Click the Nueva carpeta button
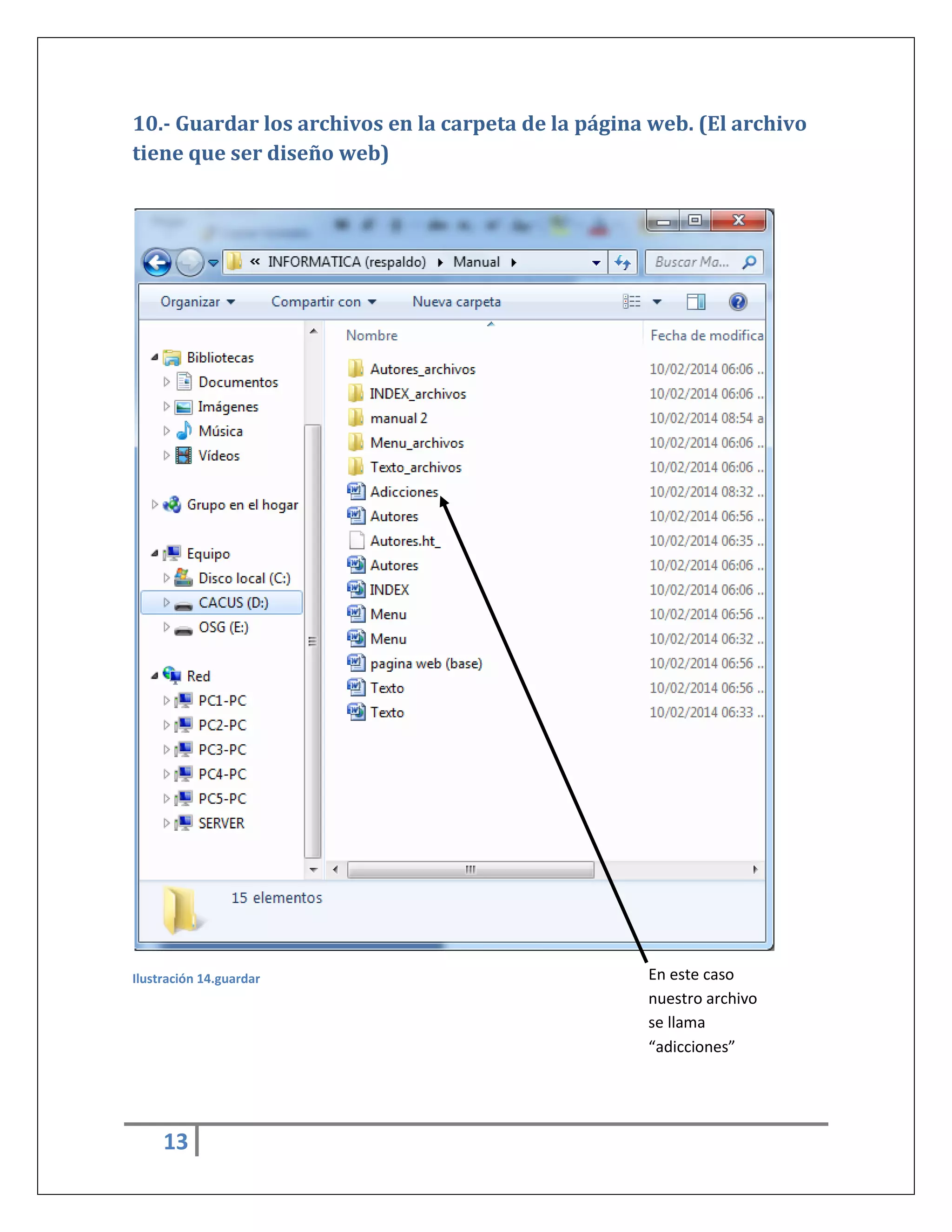Viewport: 952px width, 1232px height. pyautogui.click(x=456, y=302)
